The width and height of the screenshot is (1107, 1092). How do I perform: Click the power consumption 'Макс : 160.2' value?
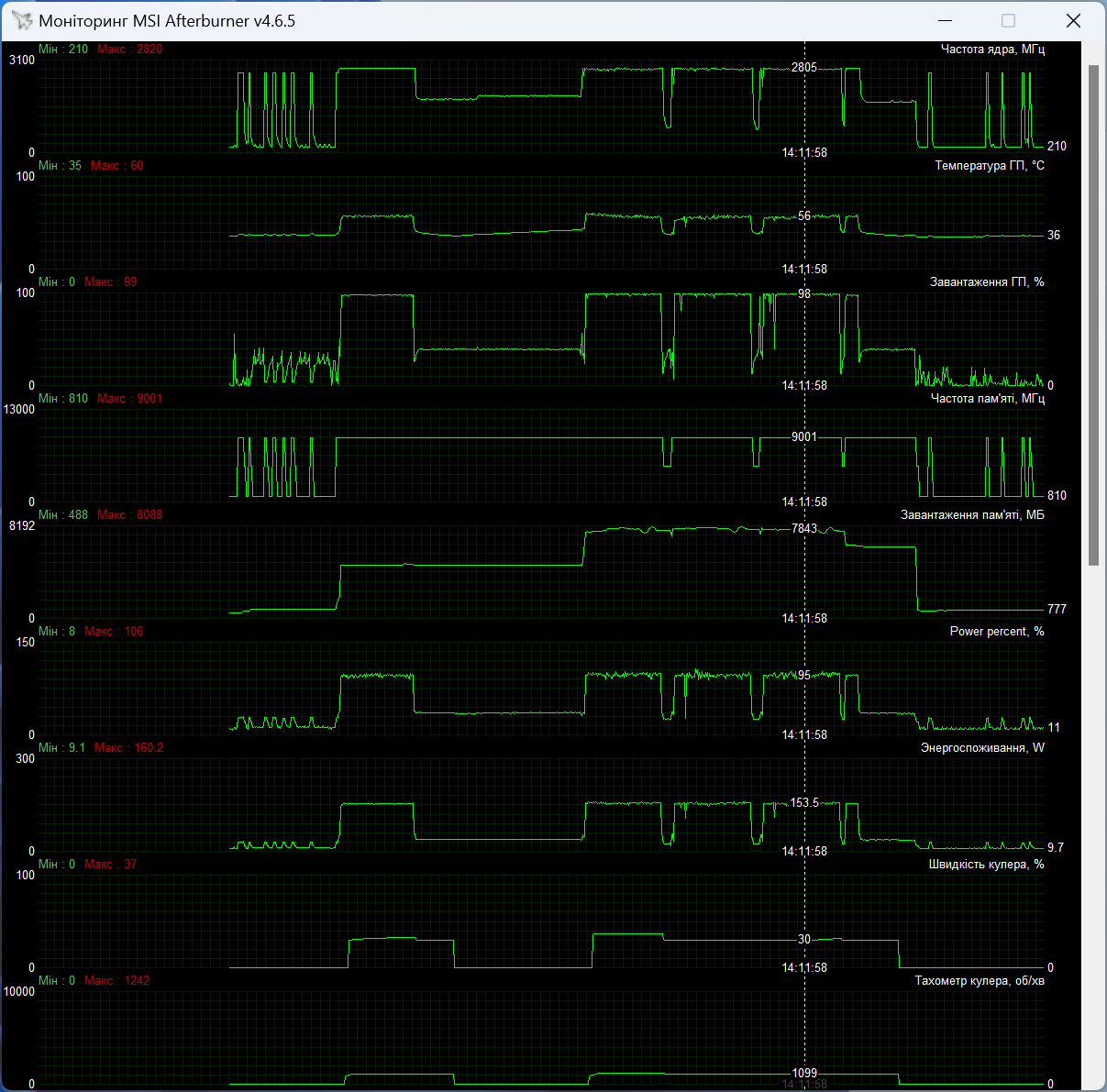(128, 747)
